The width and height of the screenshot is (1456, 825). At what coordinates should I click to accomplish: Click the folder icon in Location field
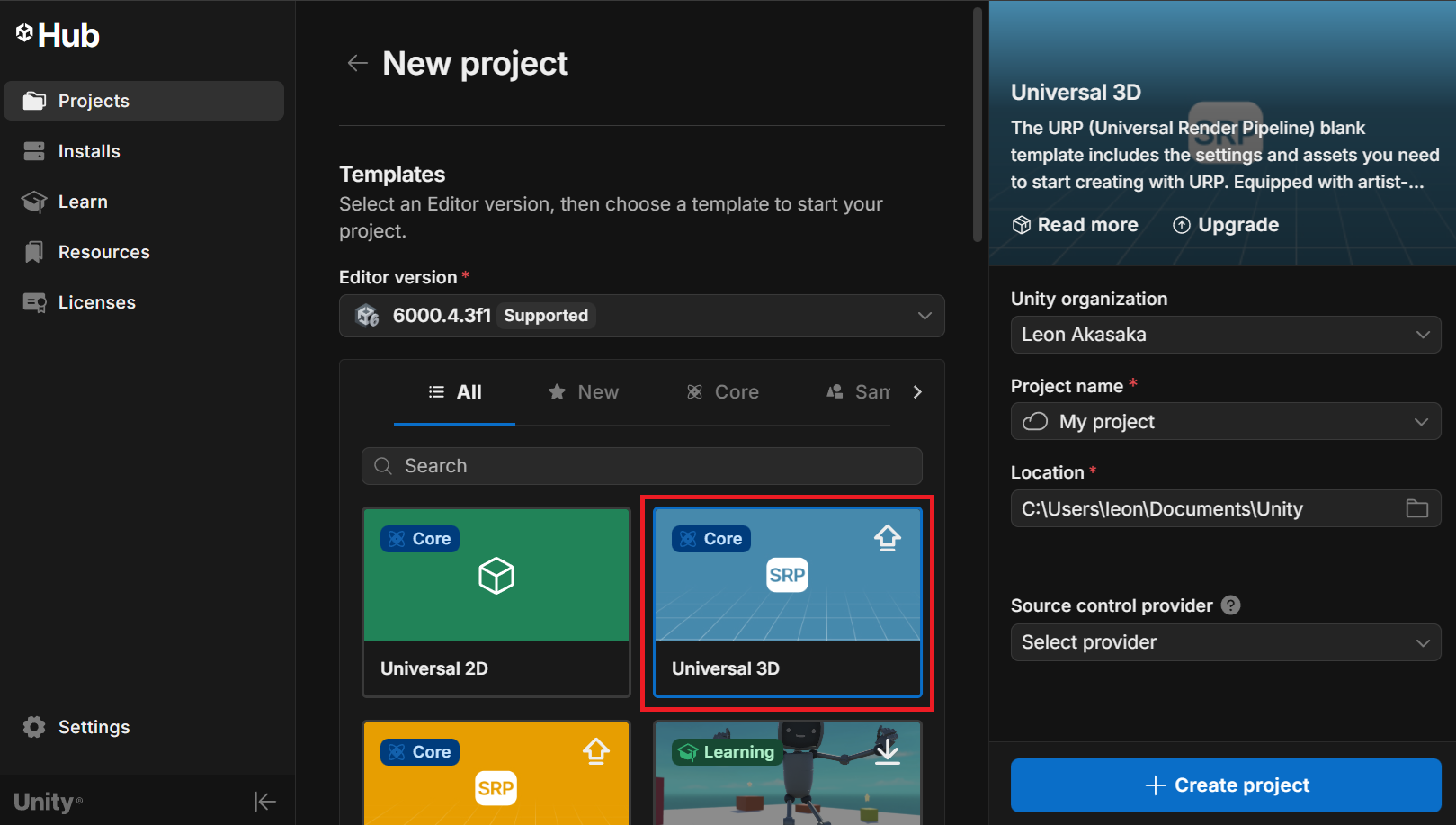point(1416,508)
